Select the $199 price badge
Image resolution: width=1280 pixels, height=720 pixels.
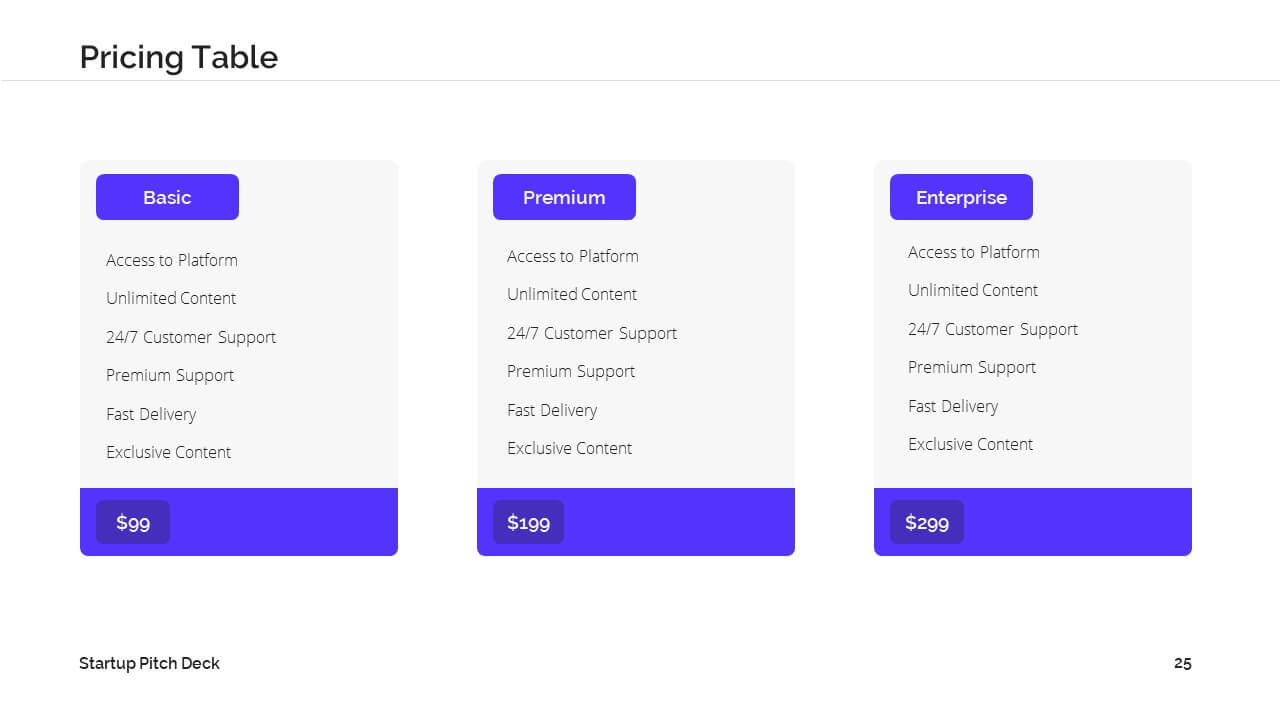pos(528,522)
